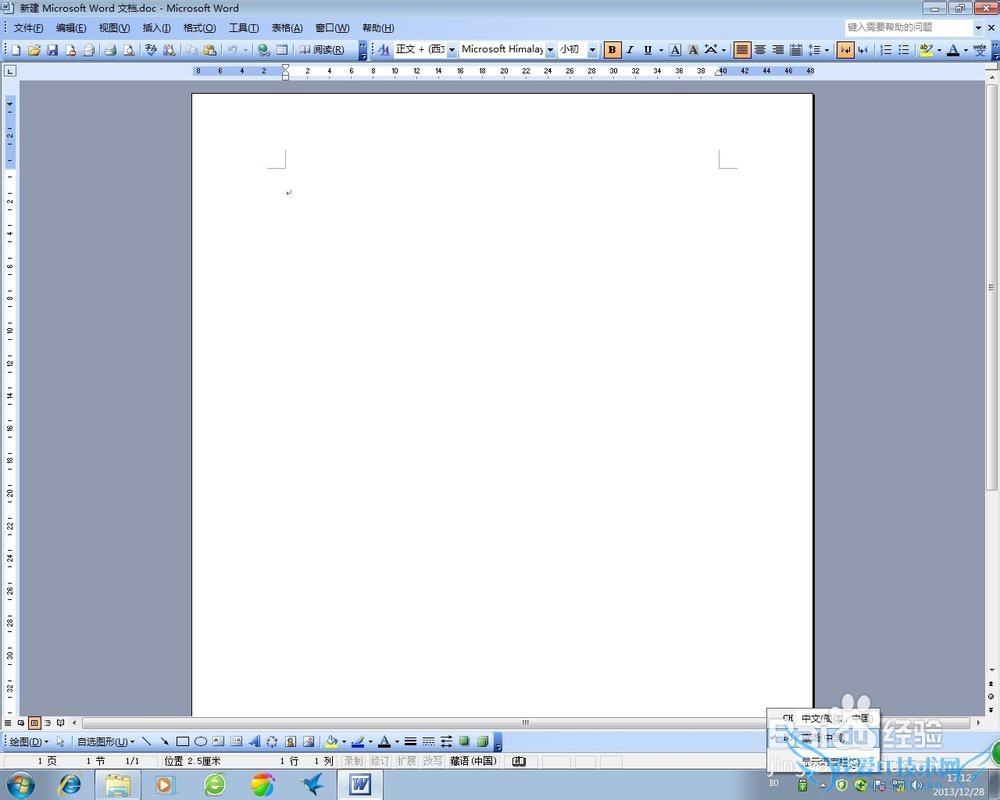Open Print Preview from the toolbar

pyautogui.click(x=129, y=50)
